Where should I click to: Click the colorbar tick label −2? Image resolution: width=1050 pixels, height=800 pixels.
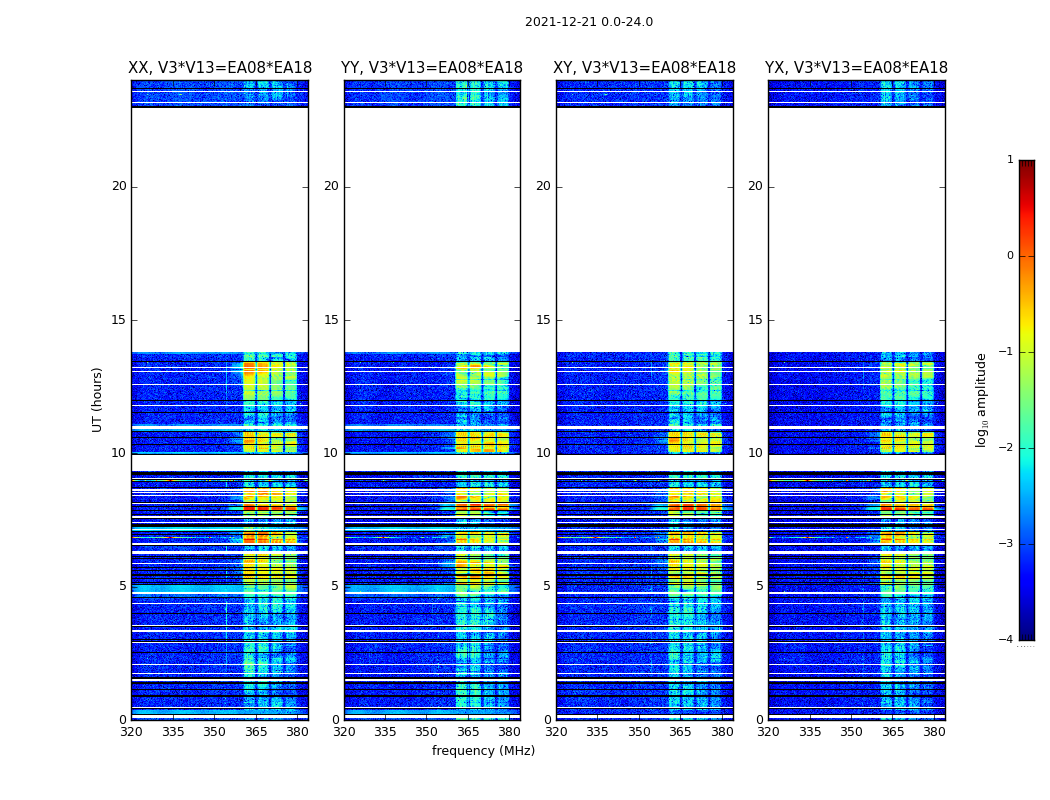coord(1006,447)
